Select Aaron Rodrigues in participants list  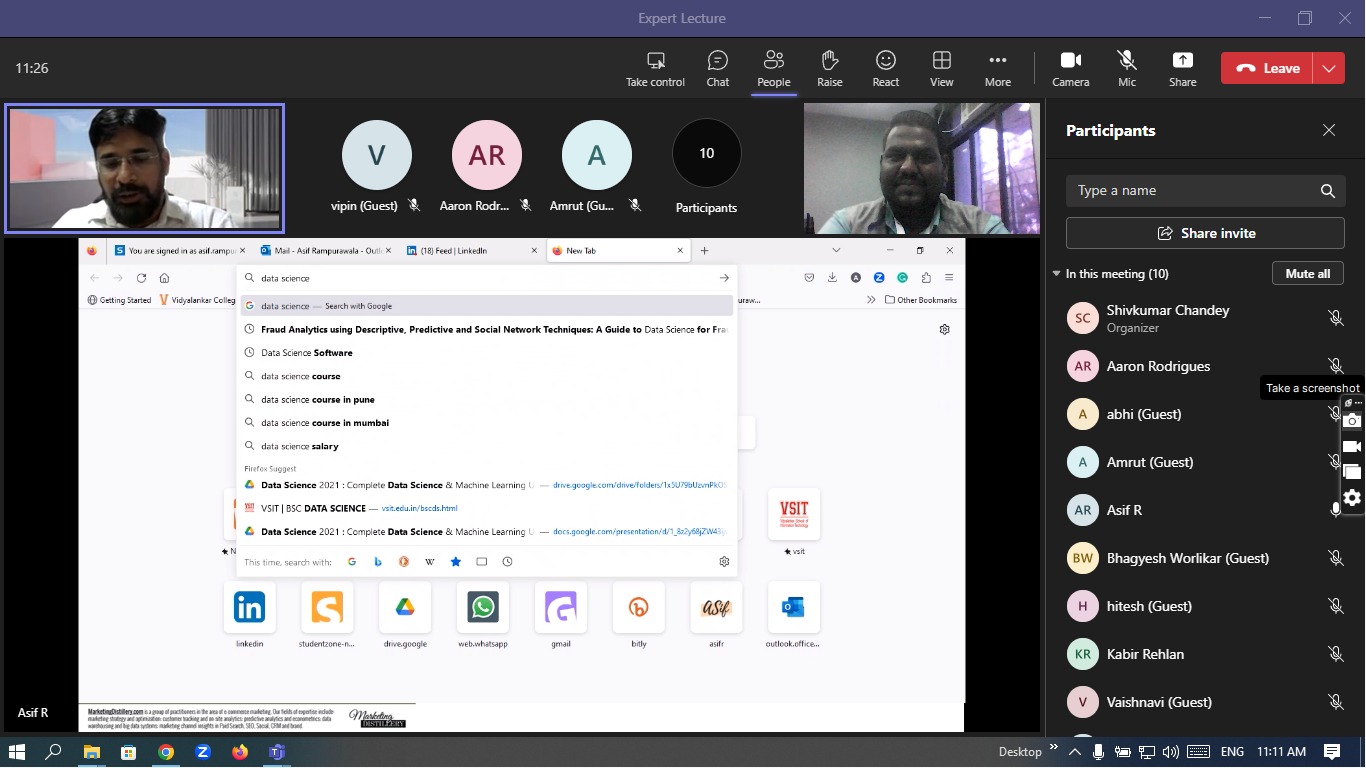1158,366
